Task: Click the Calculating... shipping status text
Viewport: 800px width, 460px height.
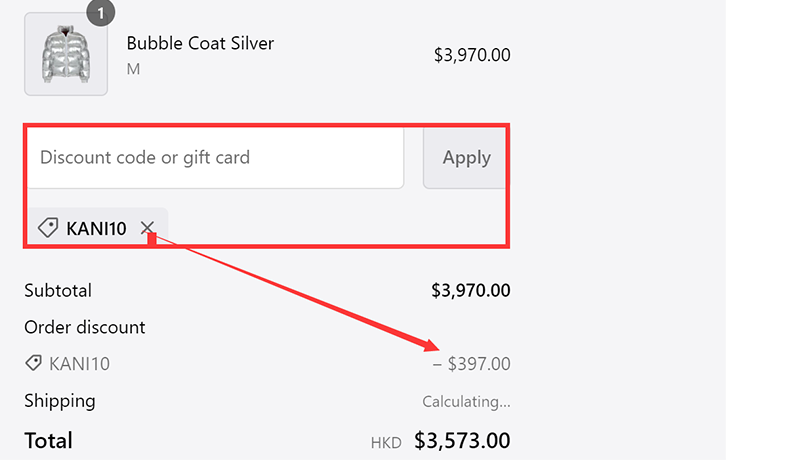Action: click(466, 402)
